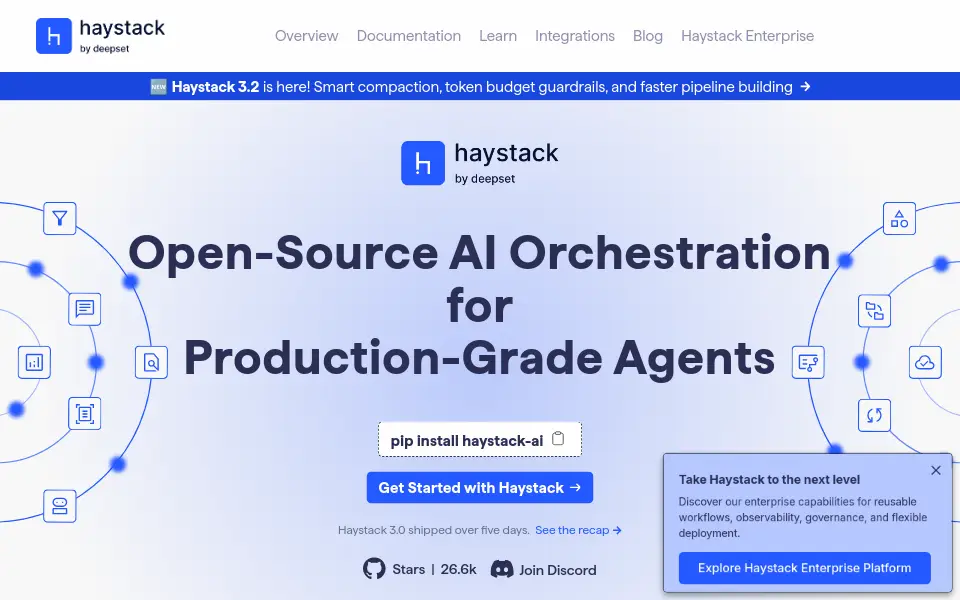Click the central Haystack hero logo
The width and height of the screenshot is (960, 600).
click(480, 163)
